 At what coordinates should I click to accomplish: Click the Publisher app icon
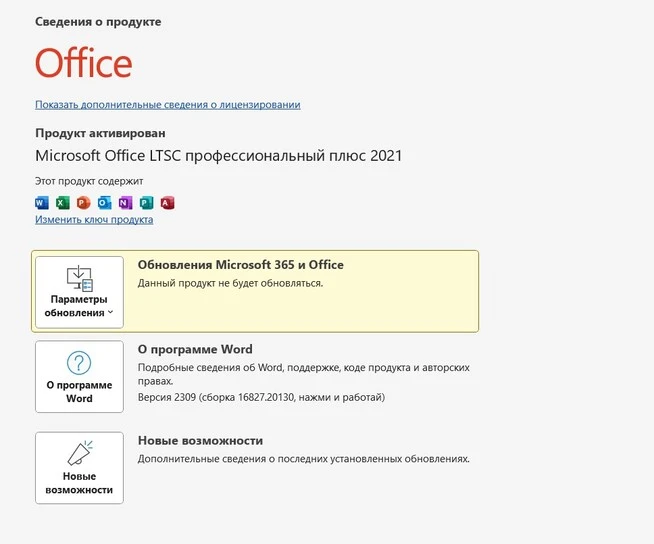(x=146, y=203)
